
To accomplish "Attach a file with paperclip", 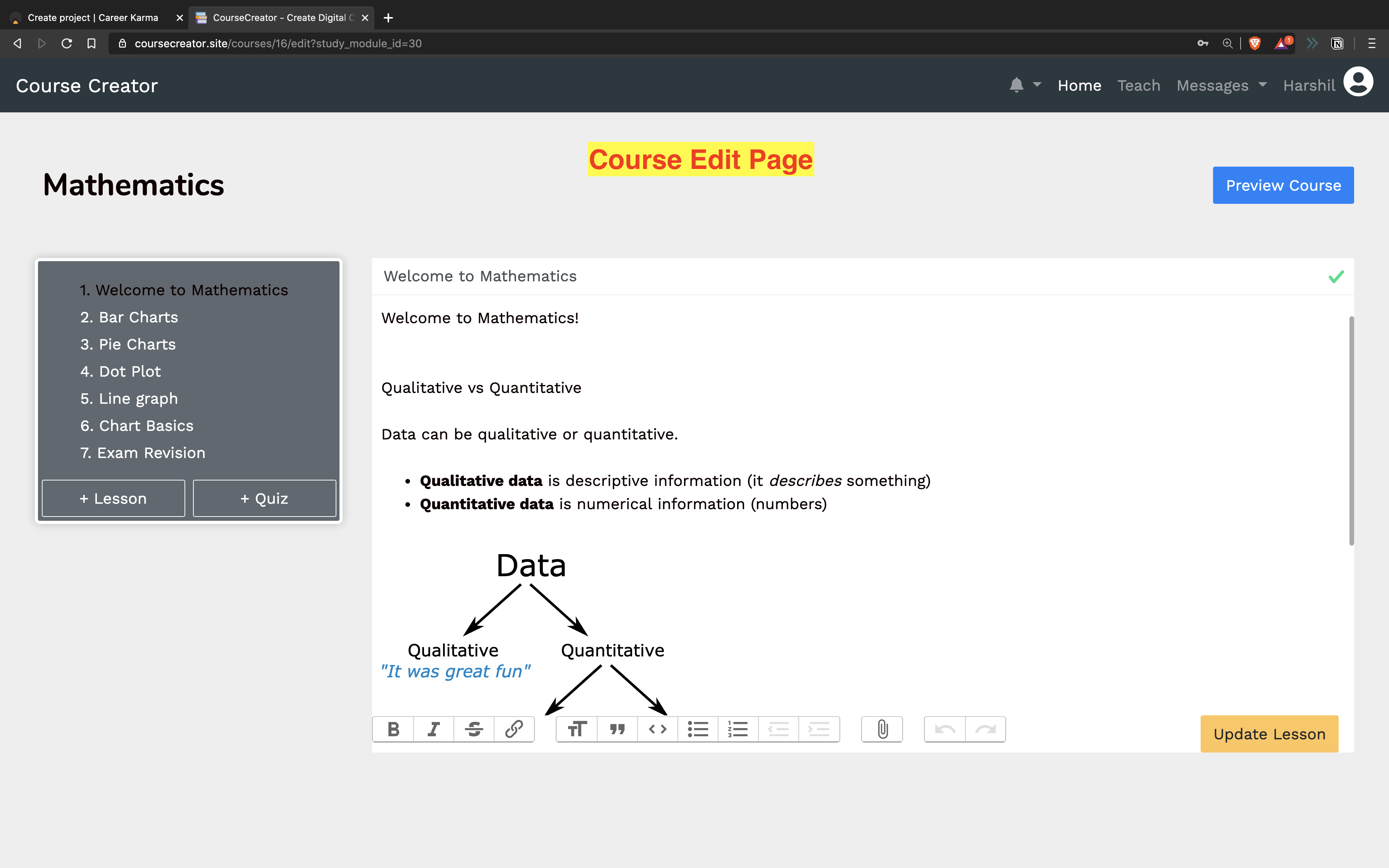I will pos(882,729).
